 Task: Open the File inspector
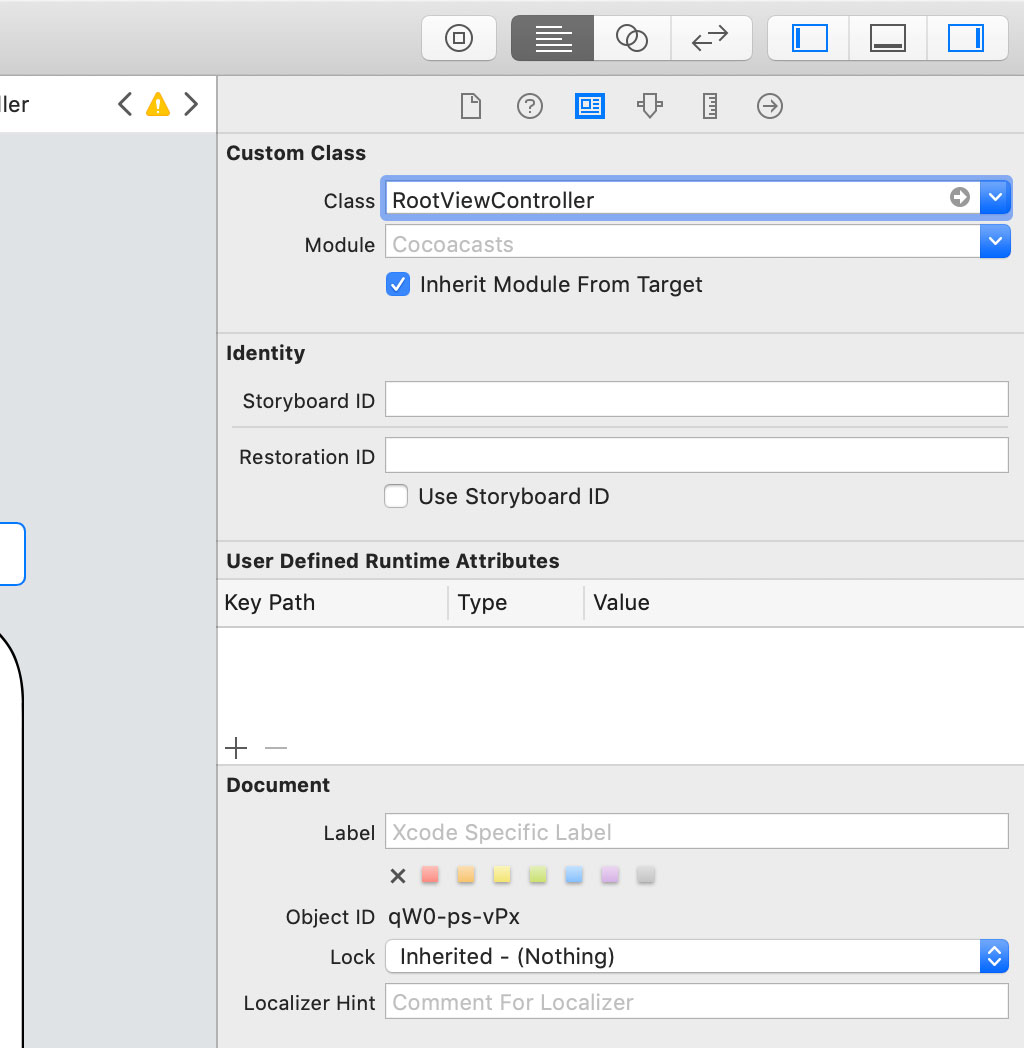click(470, 106)
